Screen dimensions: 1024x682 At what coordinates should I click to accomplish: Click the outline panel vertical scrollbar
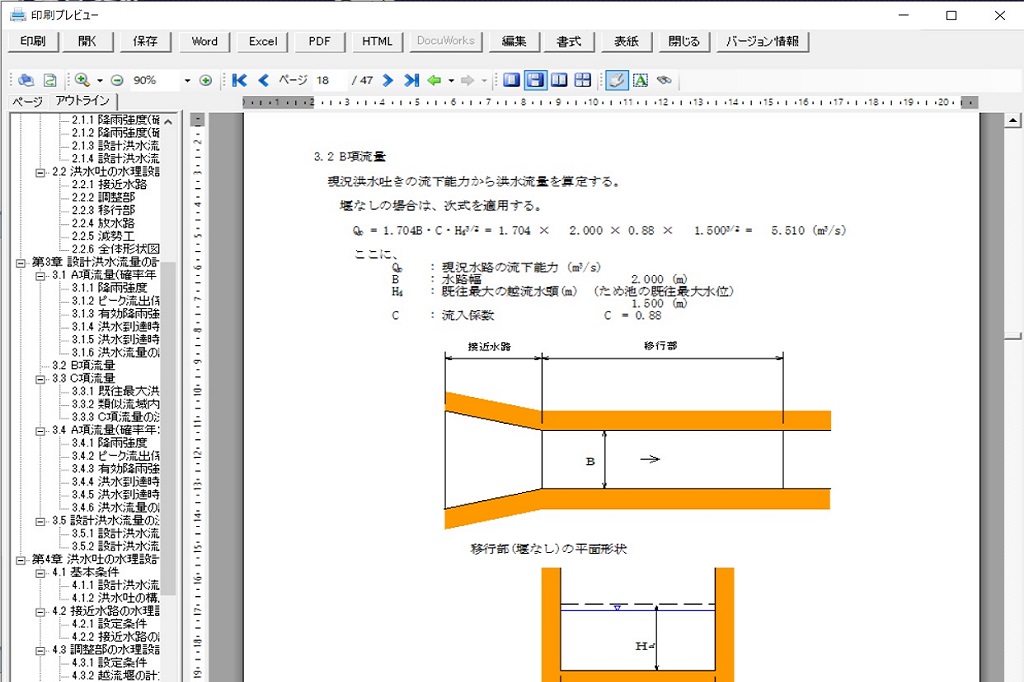168,428
